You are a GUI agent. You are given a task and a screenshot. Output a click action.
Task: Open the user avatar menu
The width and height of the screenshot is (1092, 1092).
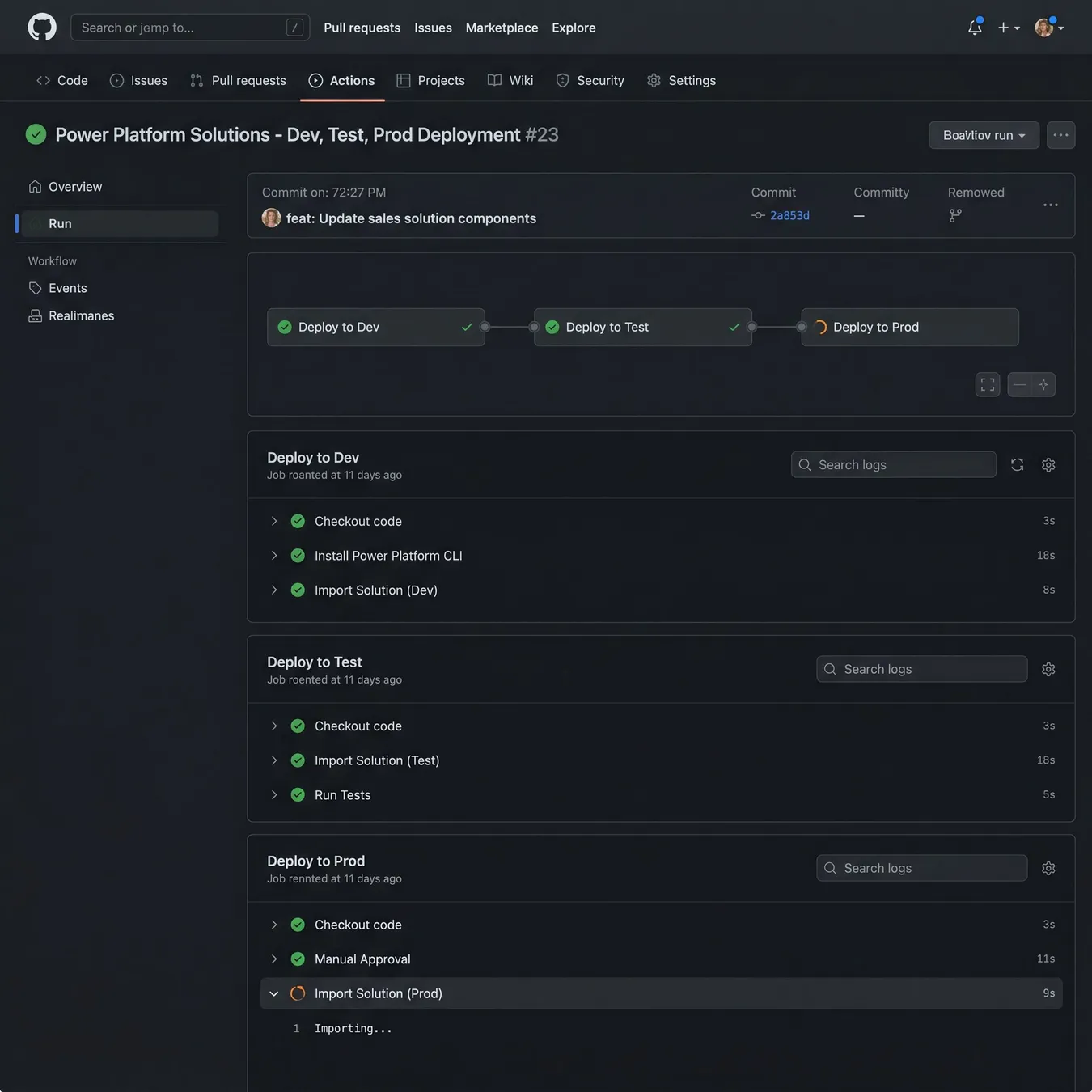pyautogui.click(x=1049, y=28)
